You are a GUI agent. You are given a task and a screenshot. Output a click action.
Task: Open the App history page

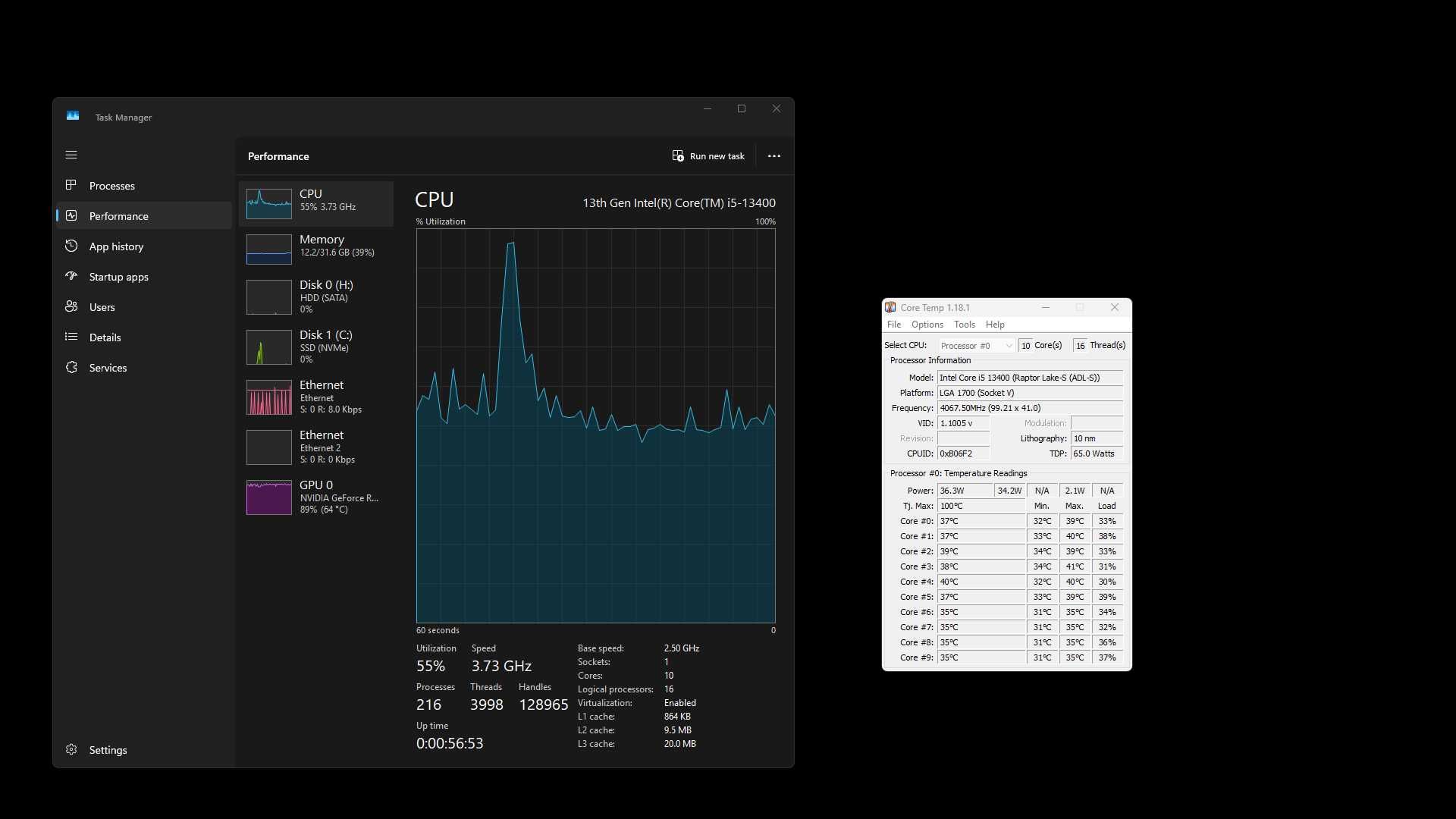click(x=144, y=246)
